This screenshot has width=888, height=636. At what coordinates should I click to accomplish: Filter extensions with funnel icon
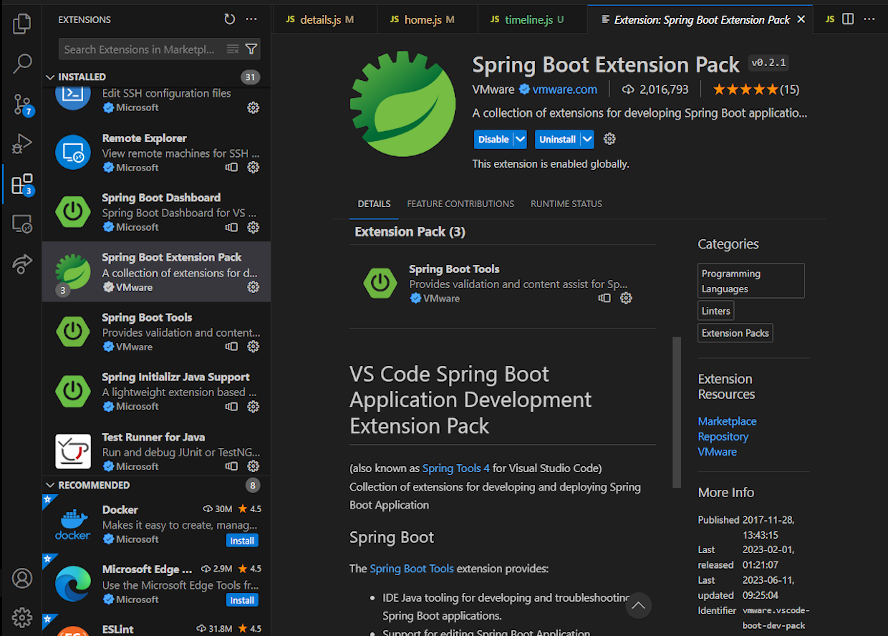251,49
